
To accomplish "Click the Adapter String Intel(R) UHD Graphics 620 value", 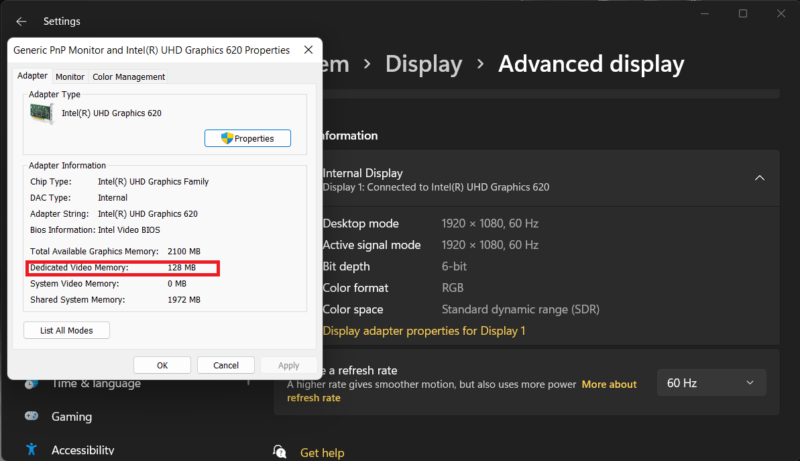I will click(148, 214).
